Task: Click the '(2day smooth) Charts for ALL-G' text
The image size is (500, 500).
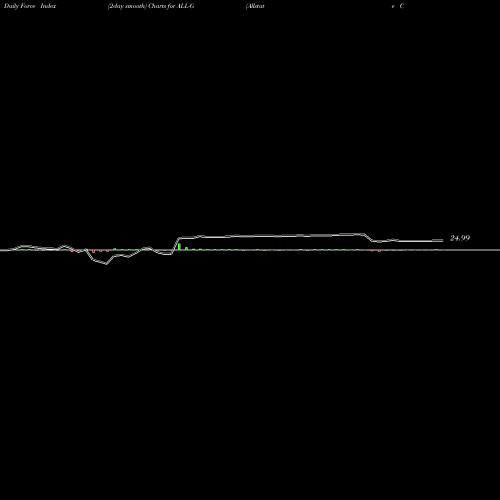Action: (151, 6)
